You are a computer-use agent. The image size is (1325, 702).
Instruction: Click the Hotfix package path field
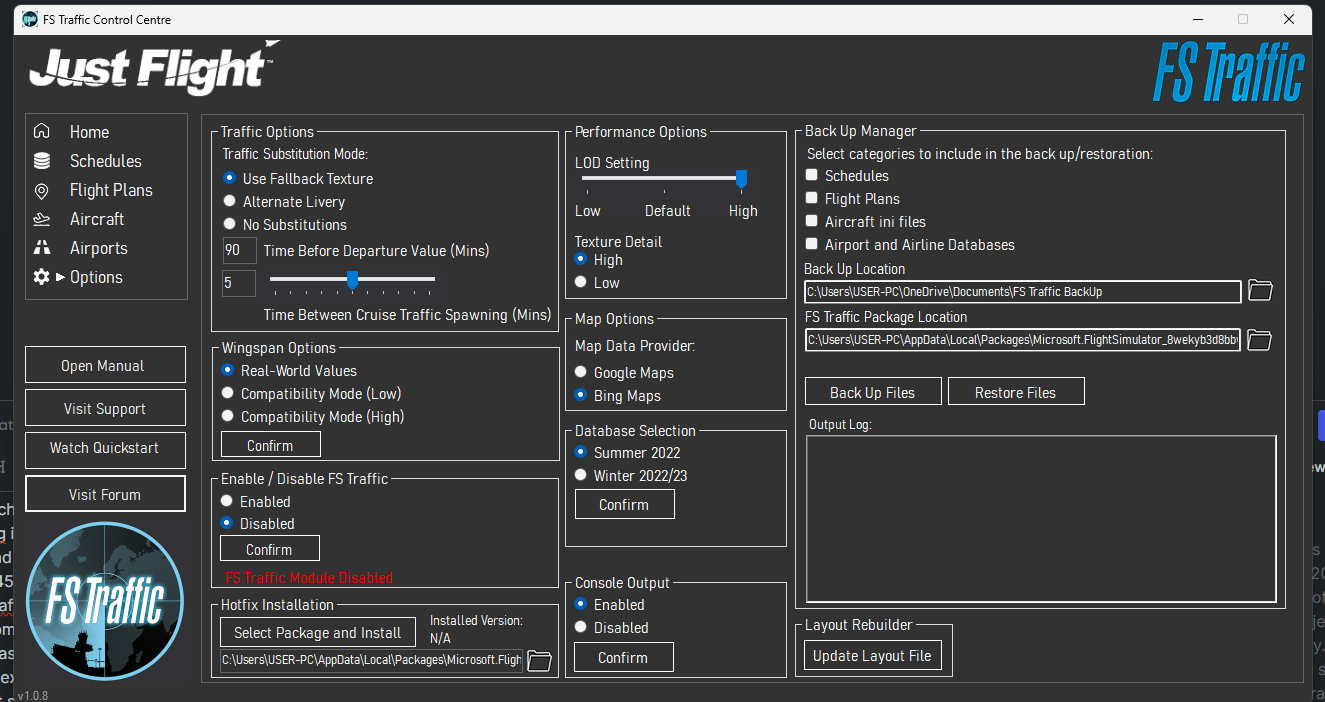(x=372, y=660)
